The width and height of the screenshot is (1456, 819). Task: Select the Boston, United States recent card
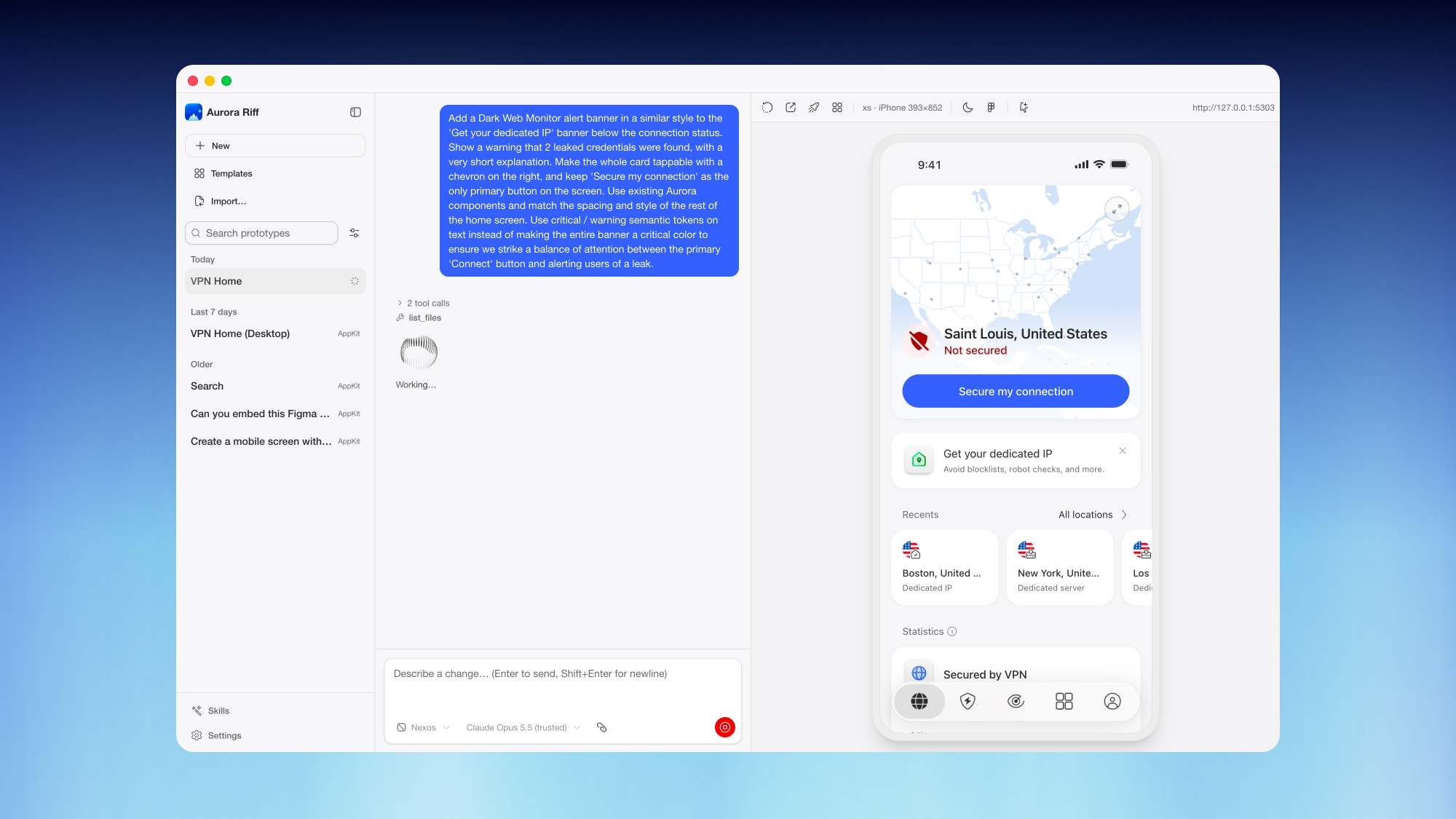point(944,567)
